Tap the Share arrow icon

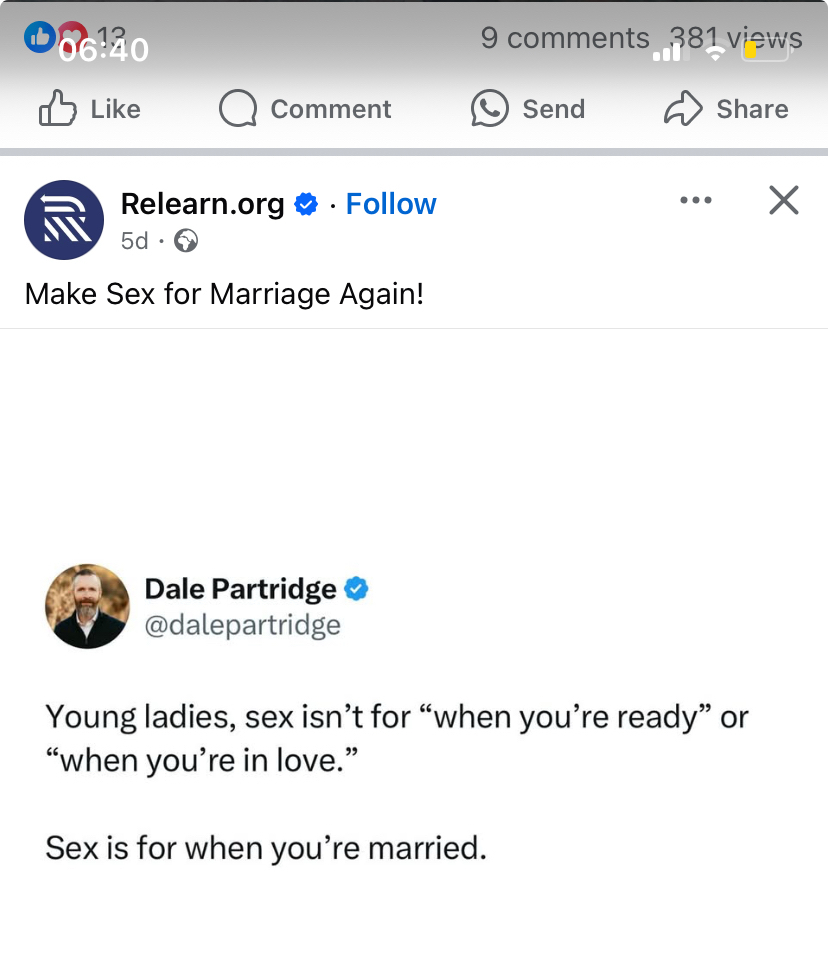click(x=683, y=108)
